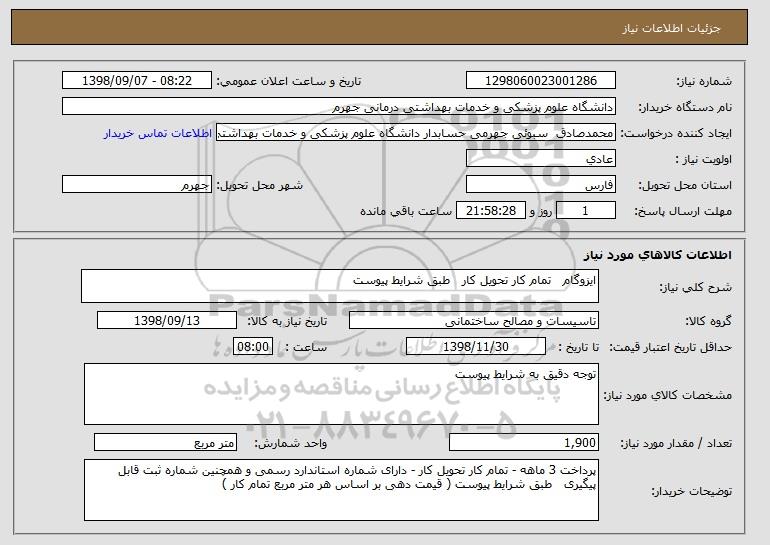Click the روز و text beside the days field

(541, 211)
